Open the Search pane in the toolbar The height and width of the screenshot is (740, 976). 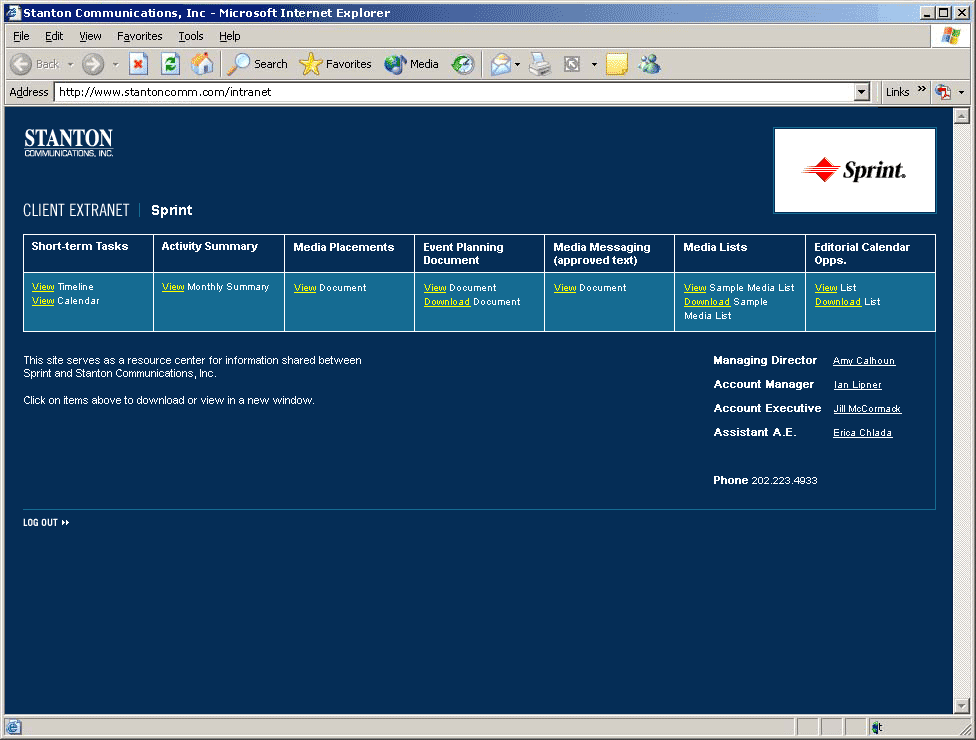click(257, 64)
